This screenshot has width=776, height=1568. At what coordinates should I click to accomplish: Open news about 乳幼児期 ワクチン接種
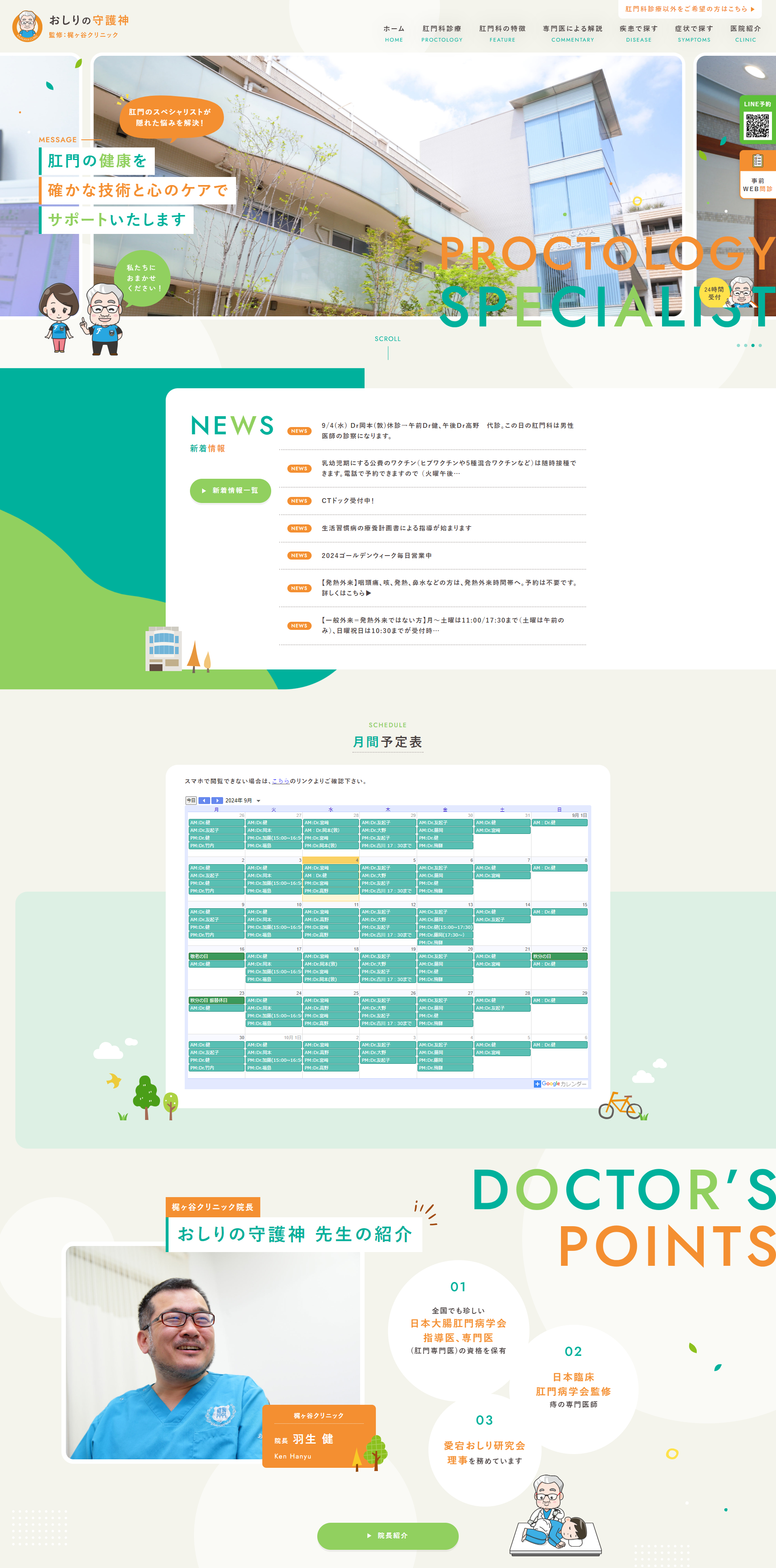[x=432, y=469]
